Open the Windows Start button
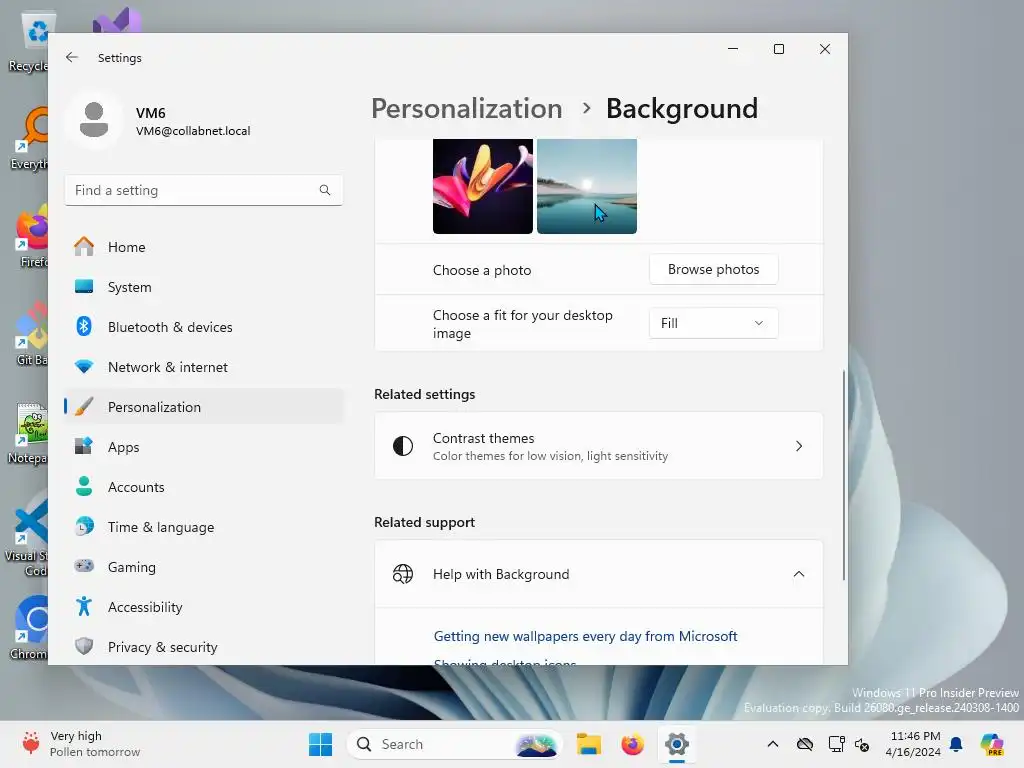The width and height of the screenshot is (1024, 768). click(320, 744)
